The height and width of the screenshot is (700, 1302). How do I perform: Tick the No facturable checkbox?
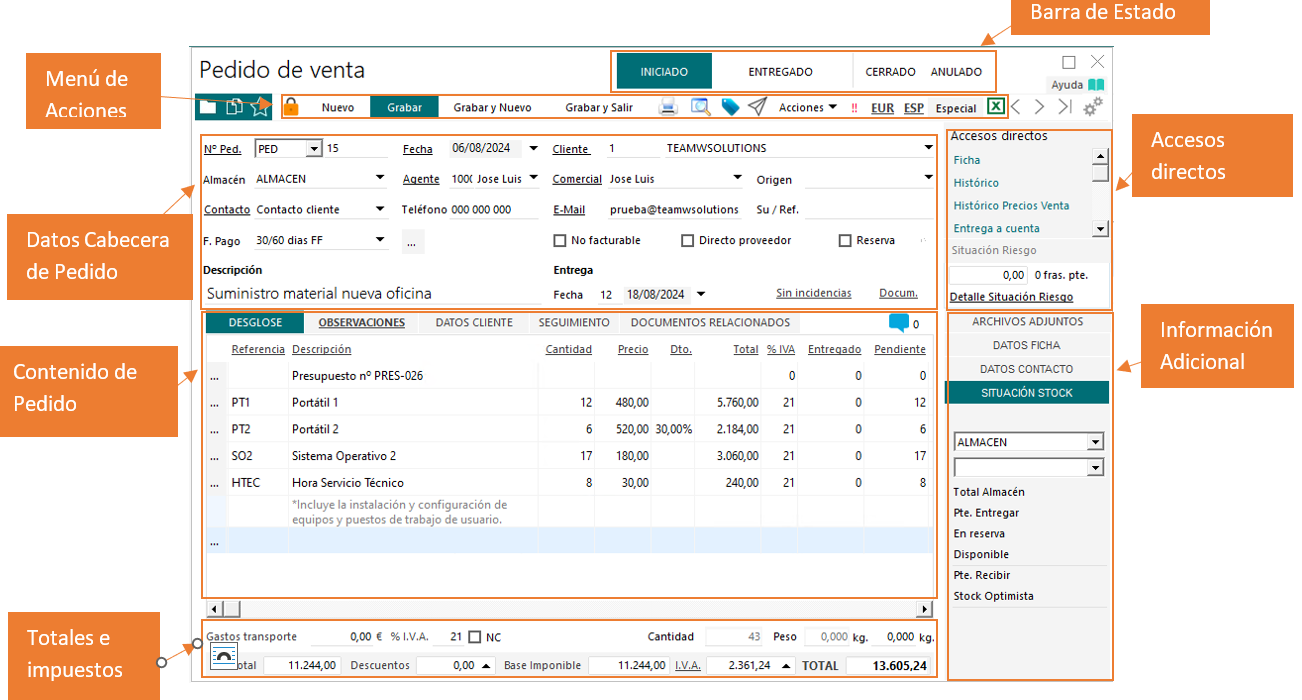[x=560, y=241]
